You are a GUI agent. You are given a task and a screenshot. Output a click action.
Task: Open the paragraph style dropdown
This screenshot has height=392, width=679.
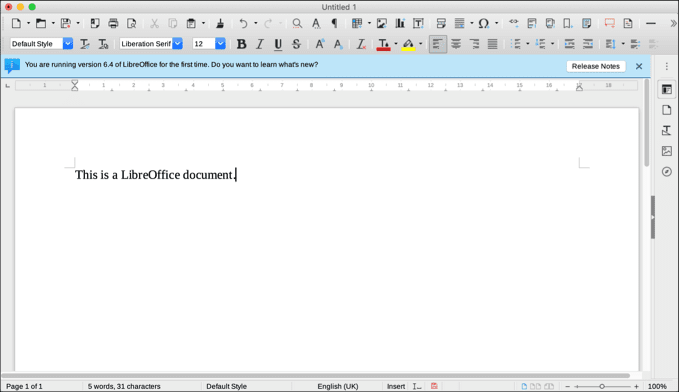68,44
